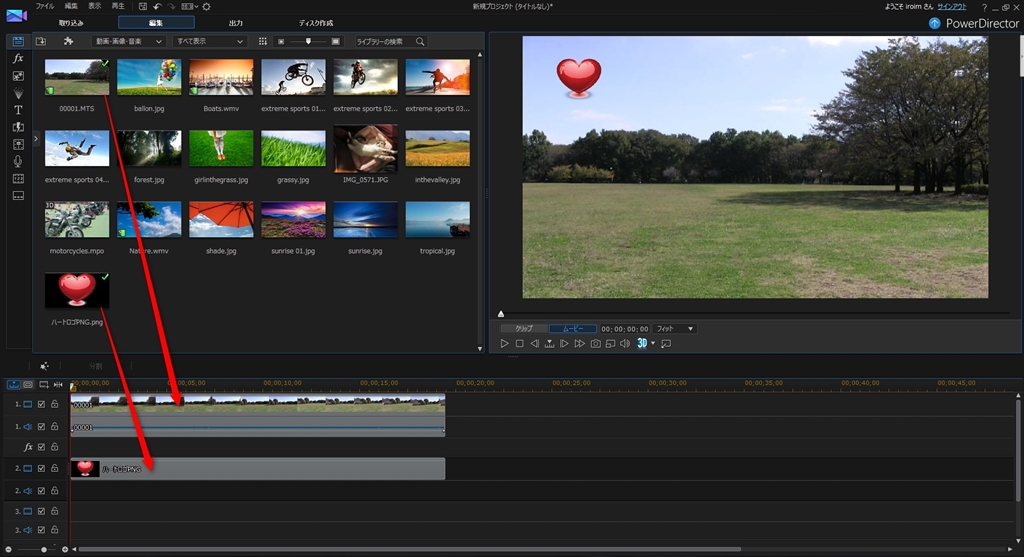Open the 編集 menu in the menu bar

pos(71,6)
